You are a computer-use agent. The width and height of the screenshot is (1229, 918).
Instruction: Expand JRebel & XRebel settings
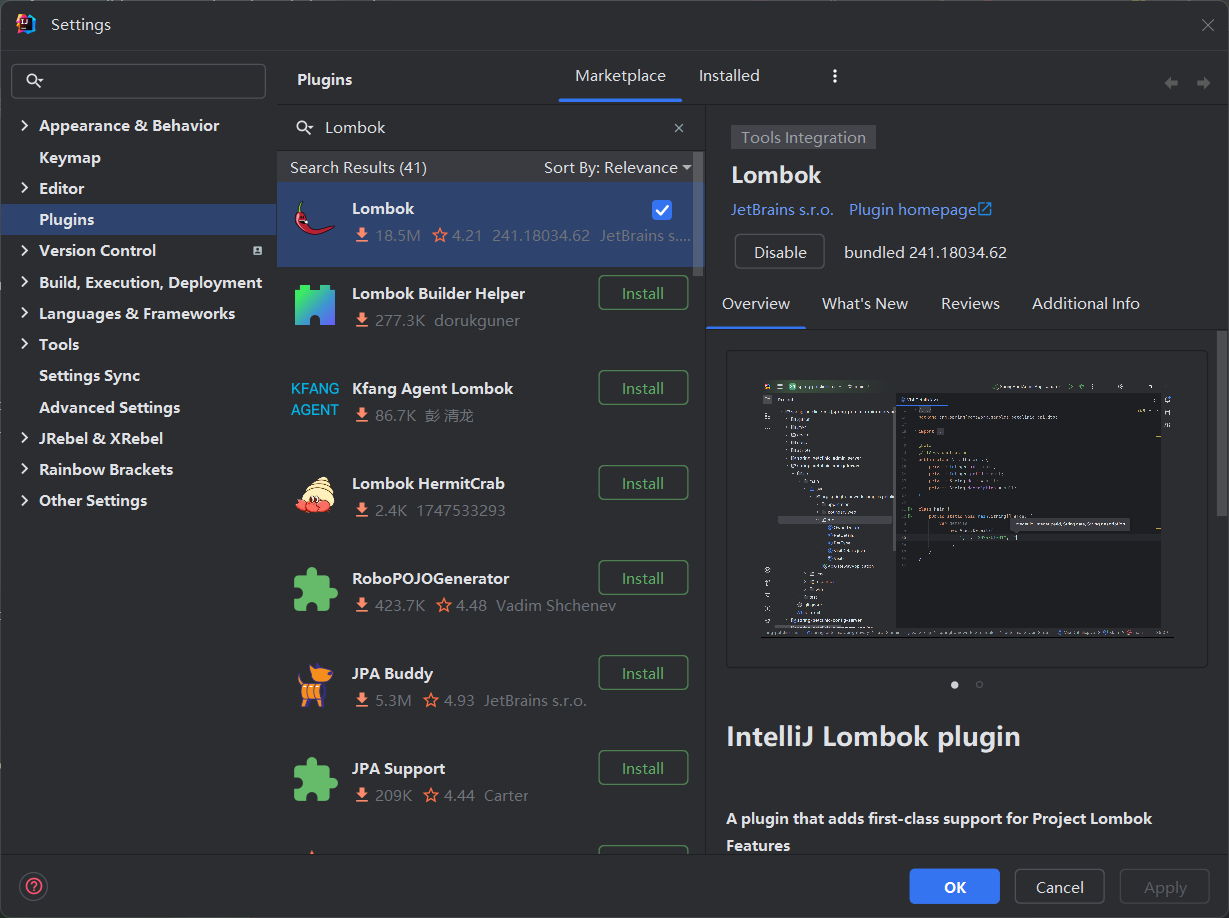[x=25, y=438]
